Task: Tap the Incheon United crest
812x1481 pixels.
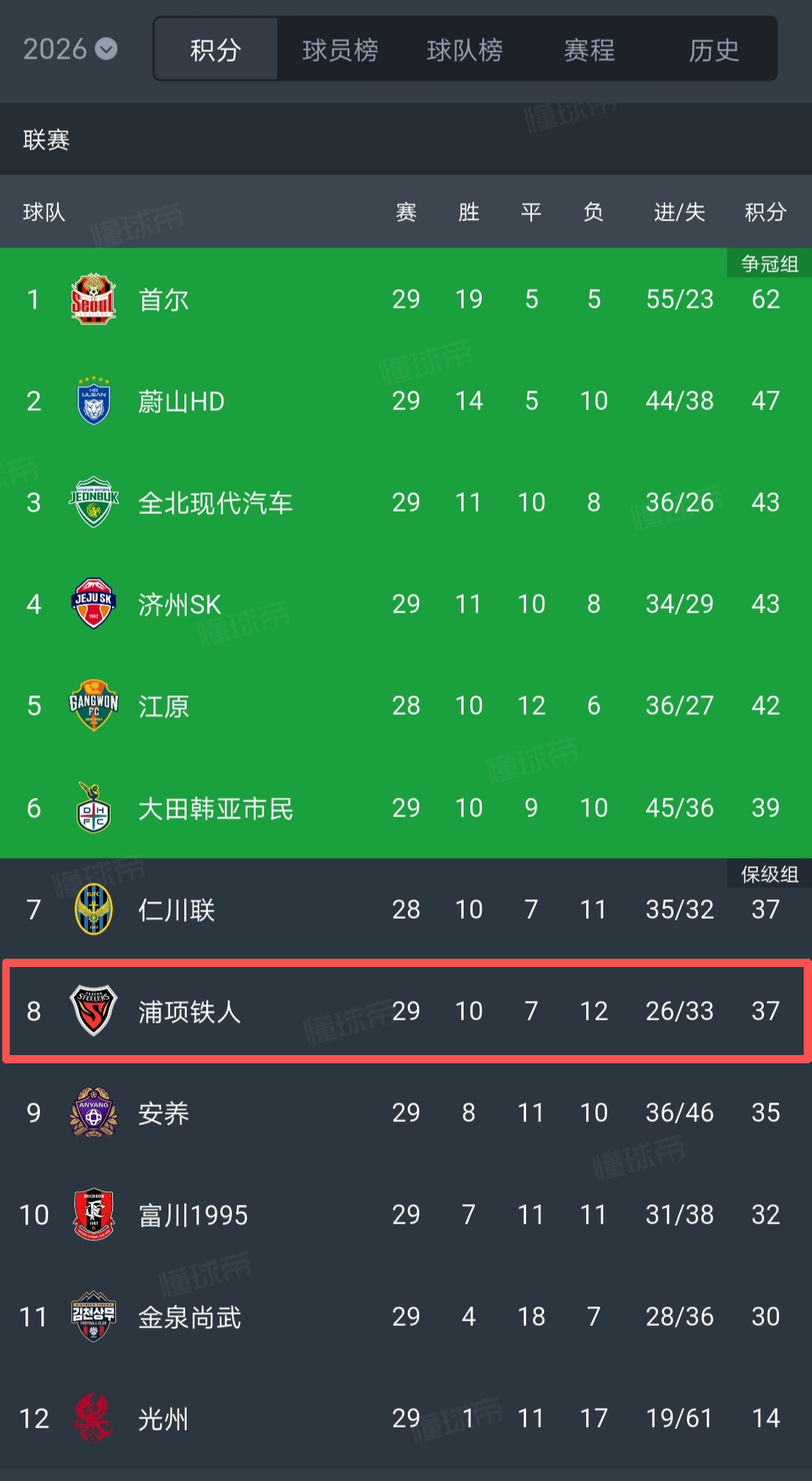Action: [94, 909]
